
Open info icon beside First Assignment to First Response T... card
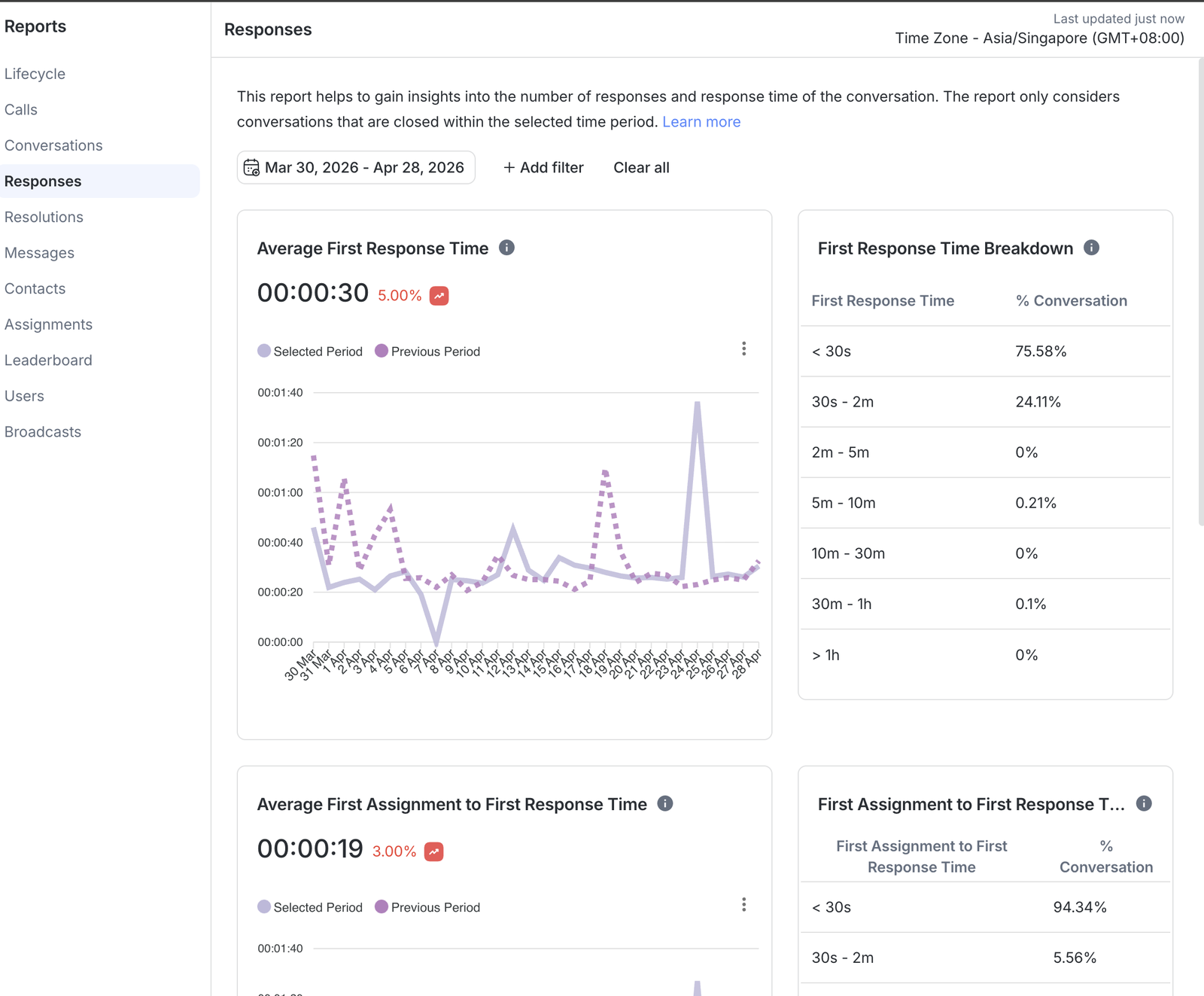[x=1144, y=803]
